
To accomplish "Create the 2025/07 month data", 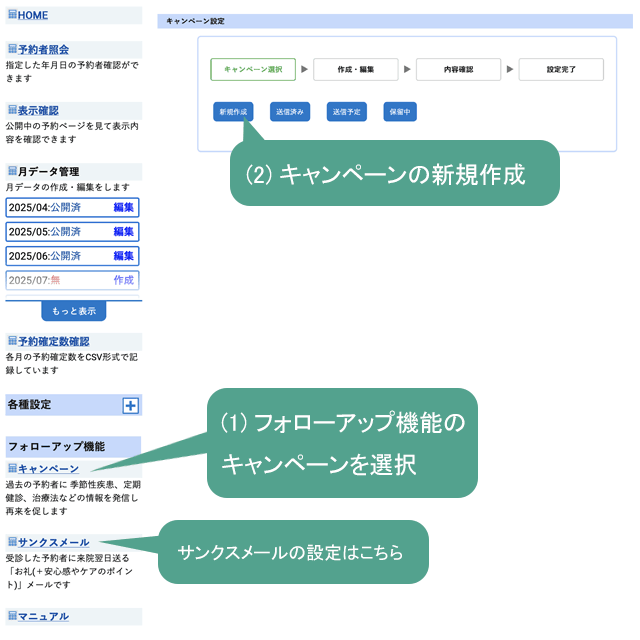I will [x=123, y=280].
